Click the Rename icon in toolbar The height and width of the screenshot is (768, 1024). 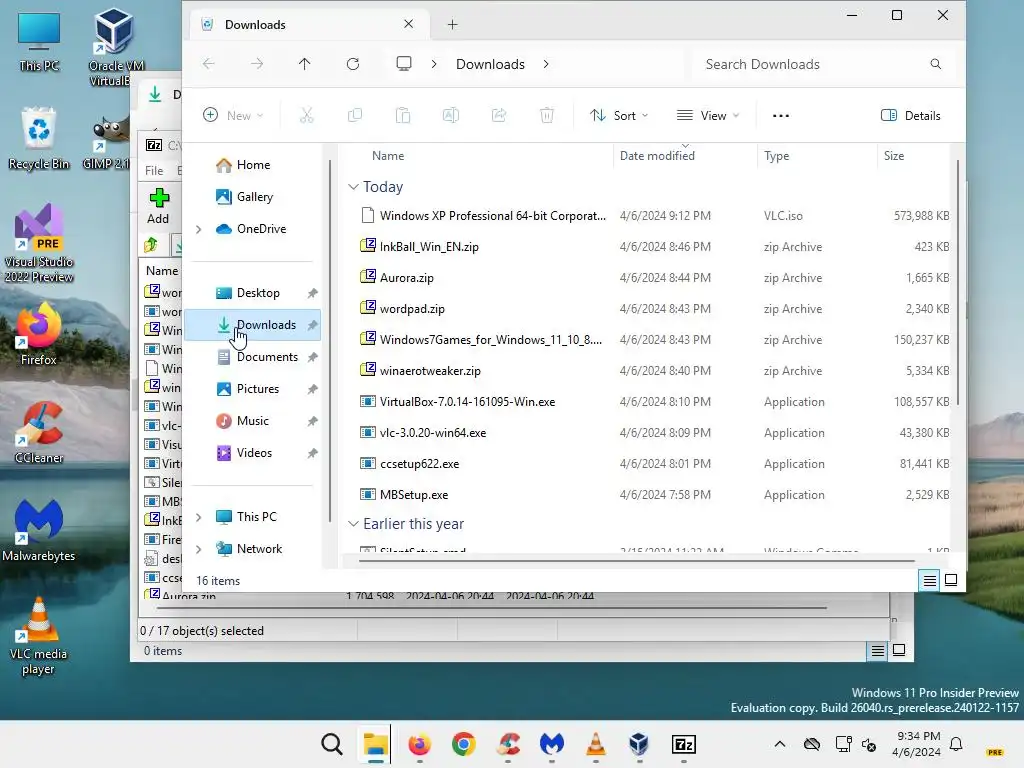[x=451, y=116]
